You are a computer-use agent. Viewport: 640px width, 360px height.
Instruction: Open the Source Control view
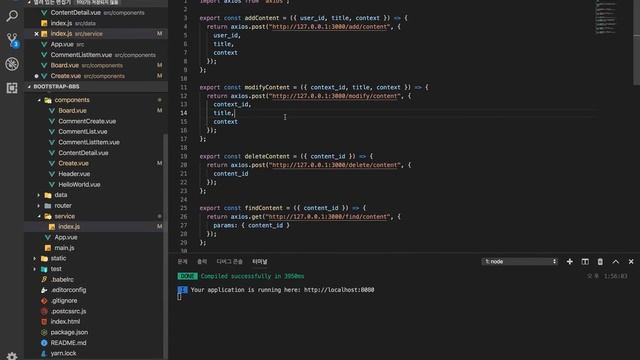pyautogui.click(x=12, y=40)
